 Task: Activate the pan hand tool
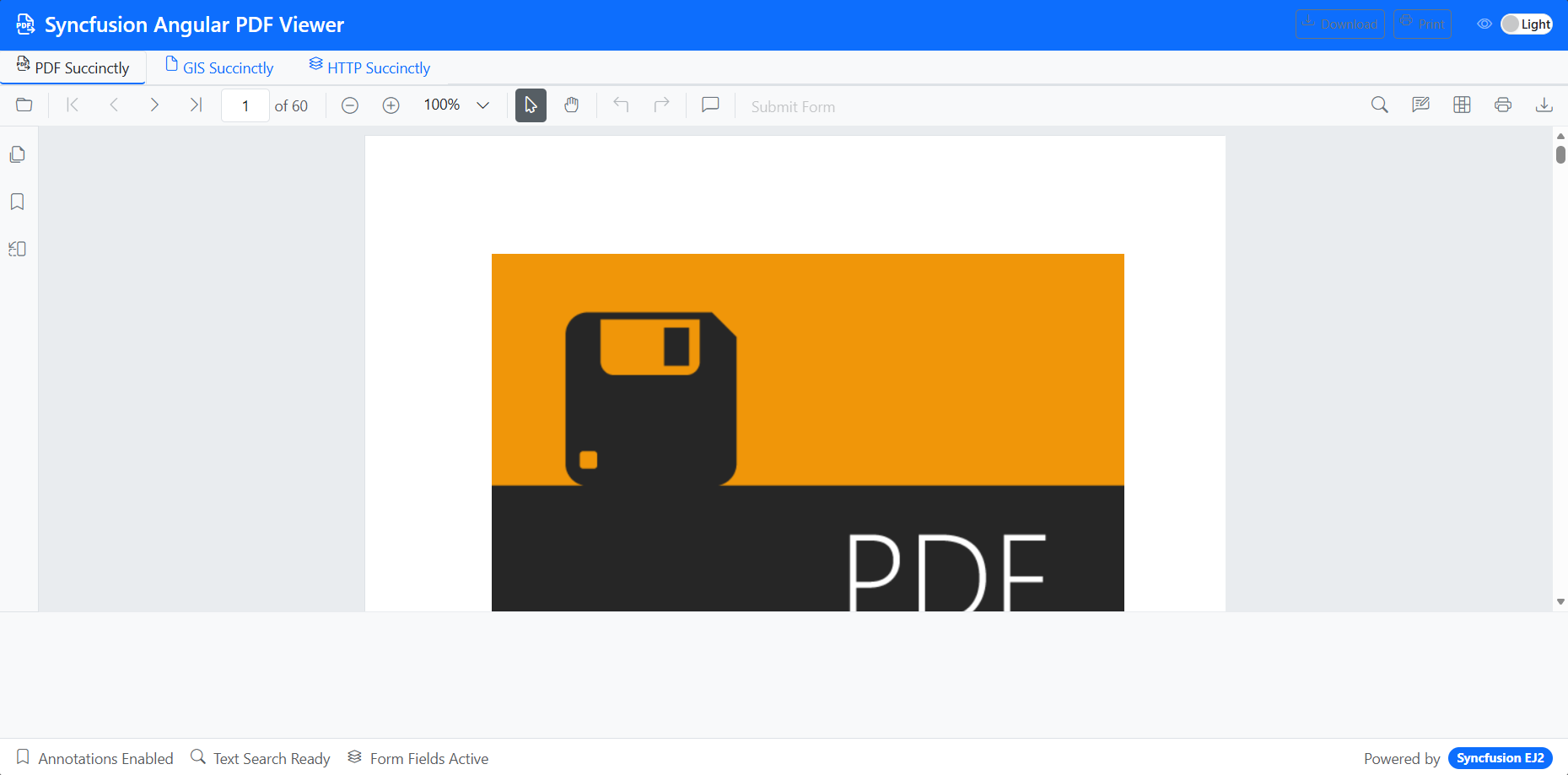[572, 105]
